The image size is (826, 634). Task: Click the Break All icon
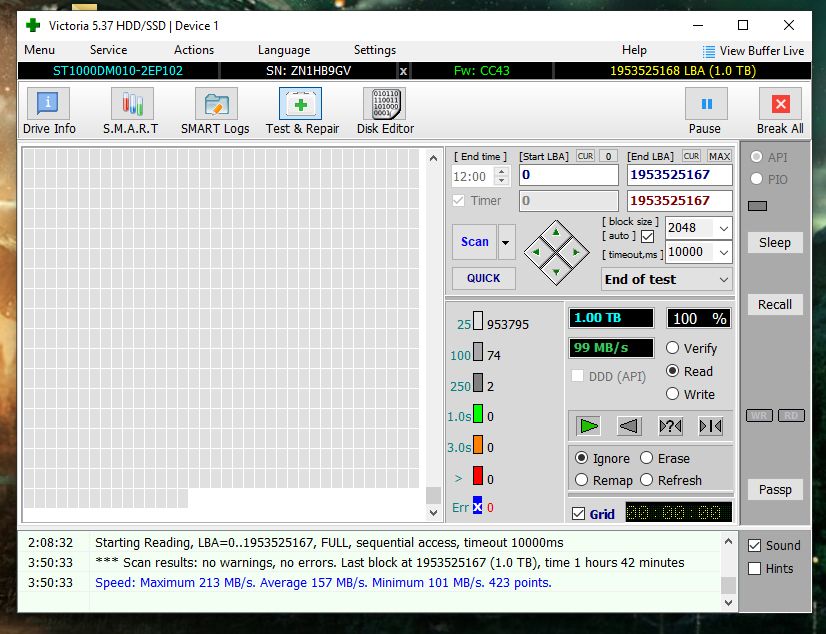click(780, 104)
